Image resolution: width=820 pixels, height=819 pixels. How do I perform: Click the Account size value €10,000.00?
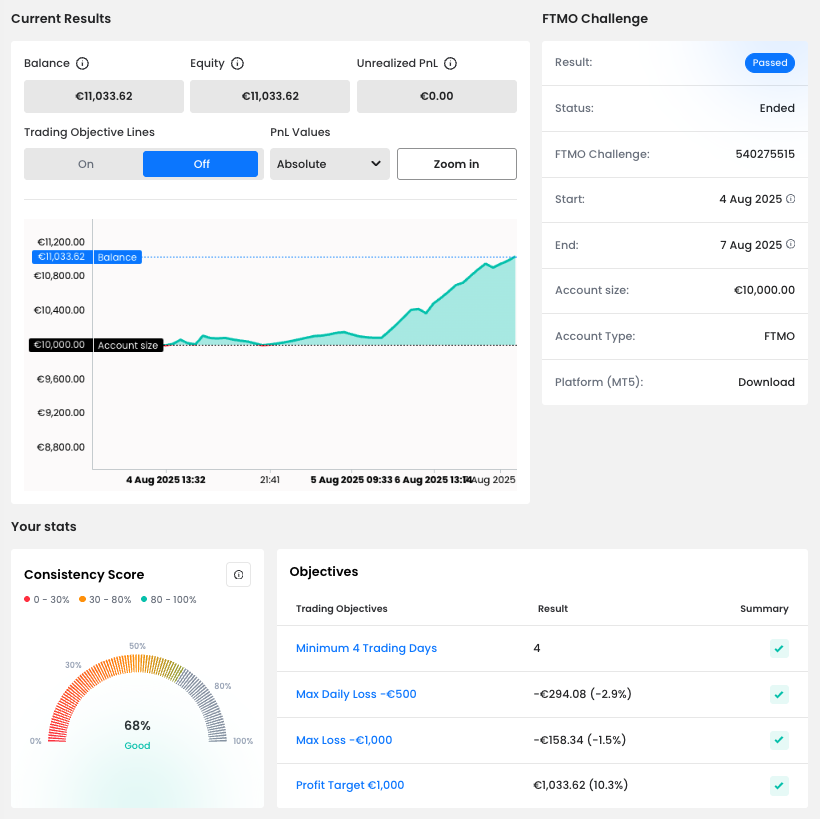[765, 290]
